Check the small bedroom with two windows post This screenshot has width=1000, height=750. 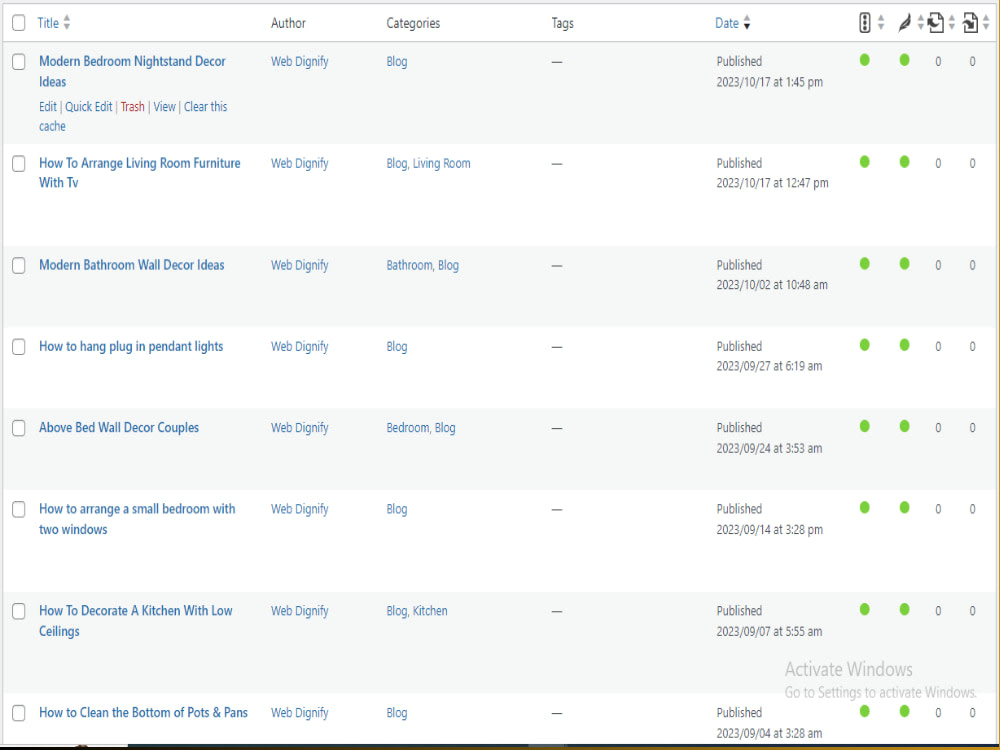(x=18, y=509)
